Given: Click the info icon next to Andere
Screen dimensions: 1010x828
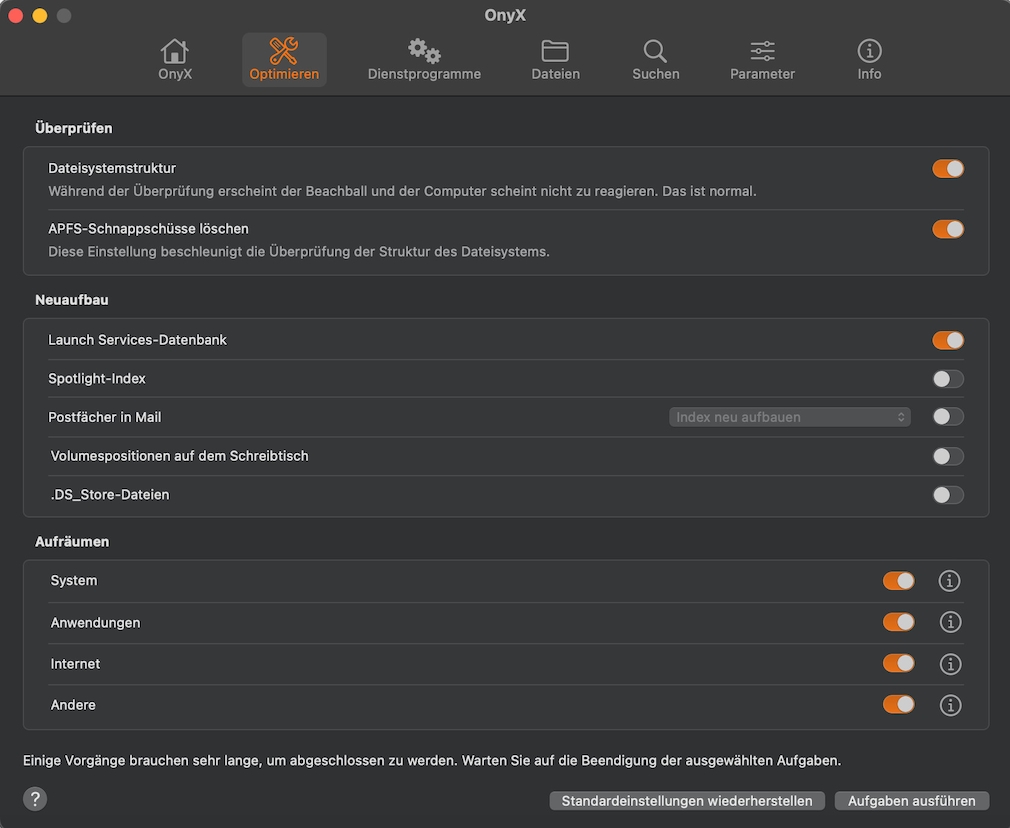Looking at the screenshot, I should click(949, 705).
